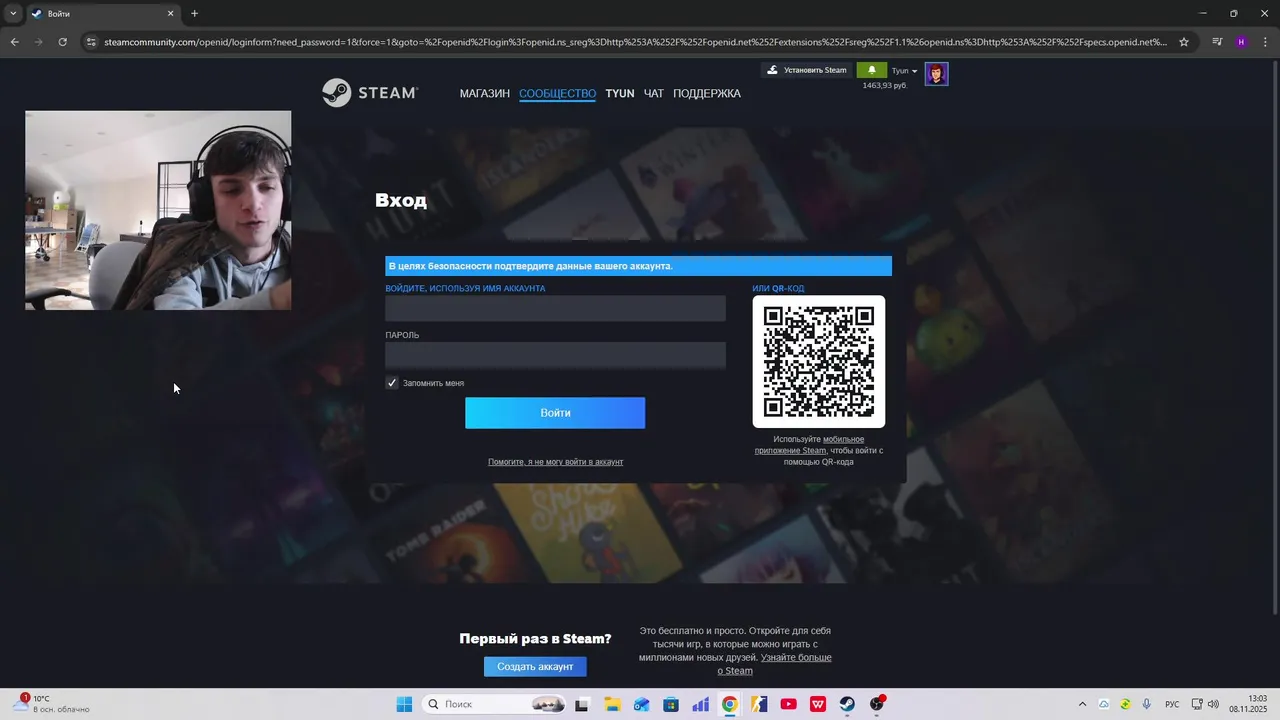This screenshot has width=1280, height=720.
Task: Open the media control icon in Chrome toolbar
Action: pyautogui.click(x=1217, y=42)
